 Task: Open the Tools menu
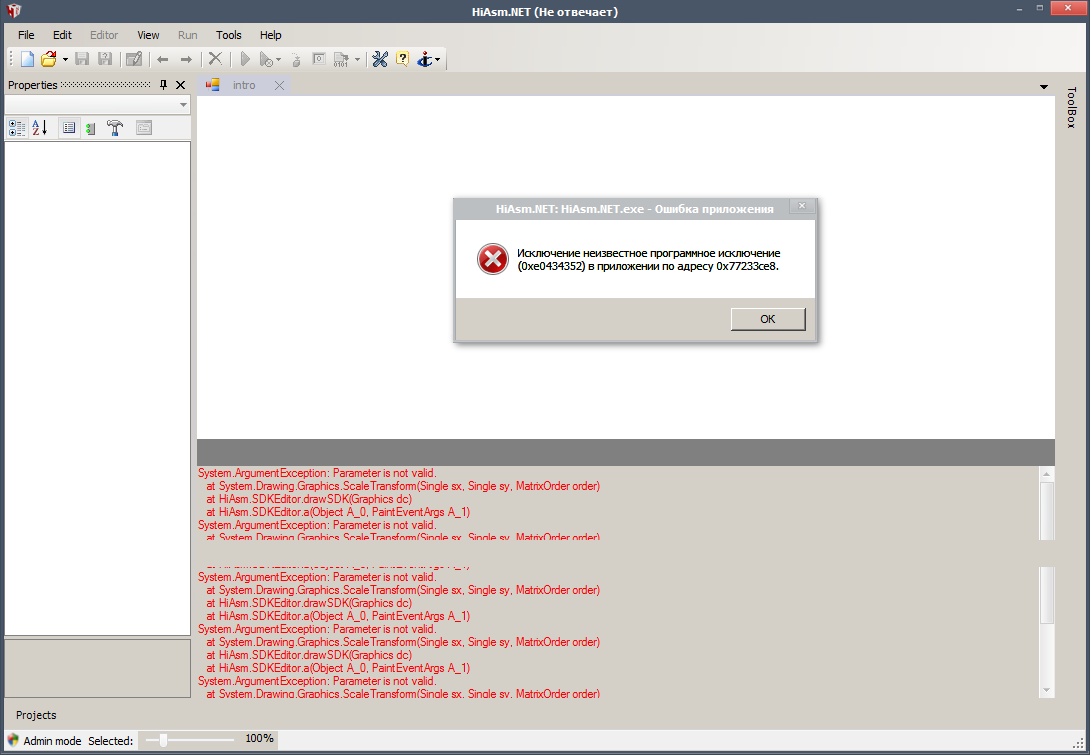(x=229, y=35)
